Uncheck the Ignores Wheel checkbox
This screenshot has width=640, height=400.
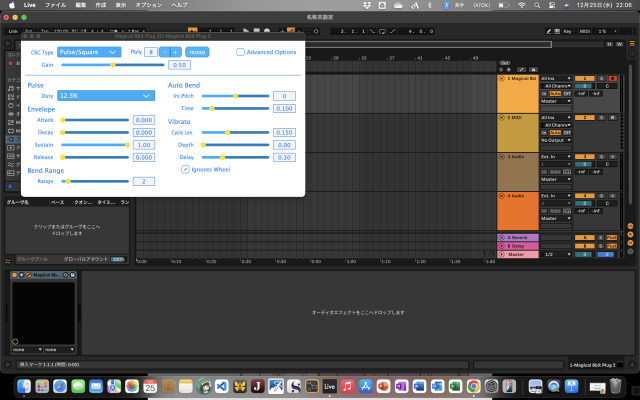(185, 169)
